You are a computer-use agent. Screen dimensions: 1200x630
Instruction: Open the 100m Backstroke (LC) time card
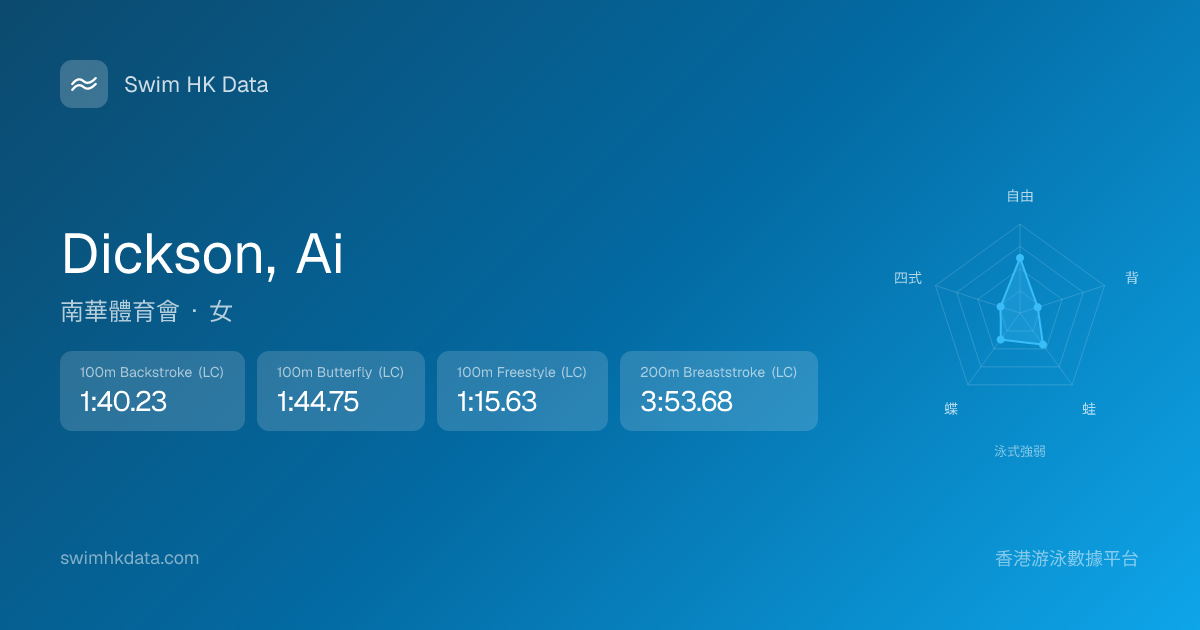tap(152, 391)
